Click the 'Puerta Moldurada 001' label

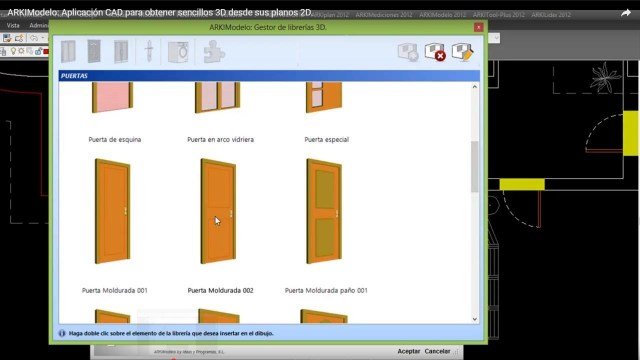click(x=115, y=291)
